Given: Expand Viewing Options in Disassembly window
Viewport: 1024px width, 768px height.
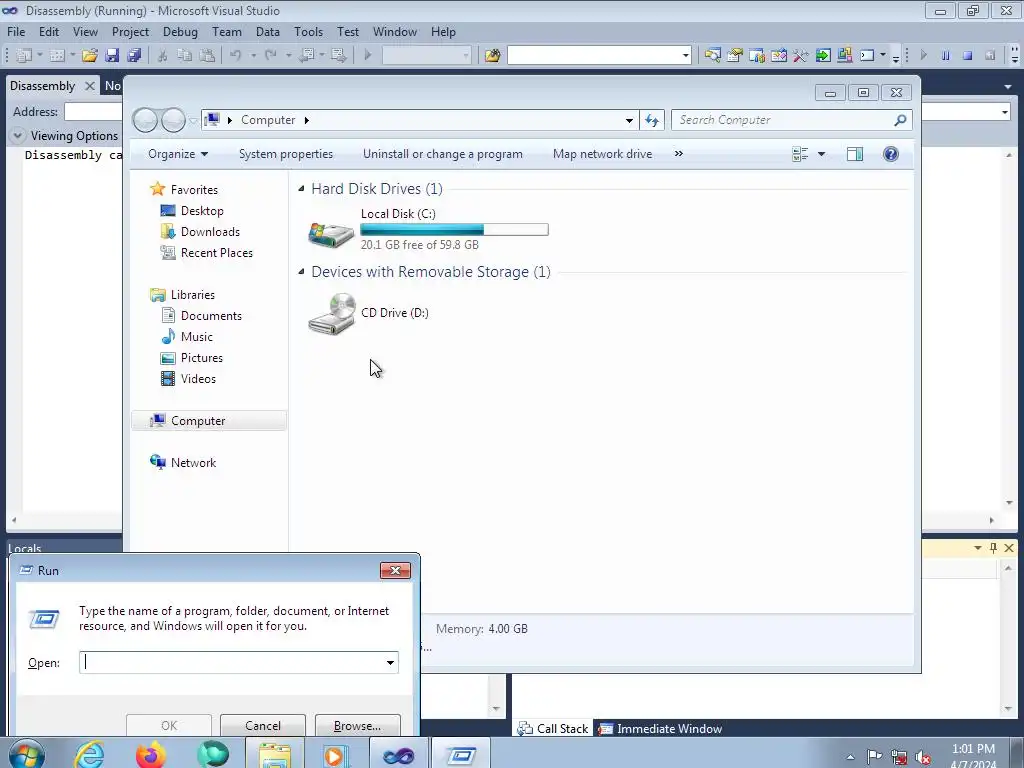Looking at the screenshot, I should click(18, 136).
